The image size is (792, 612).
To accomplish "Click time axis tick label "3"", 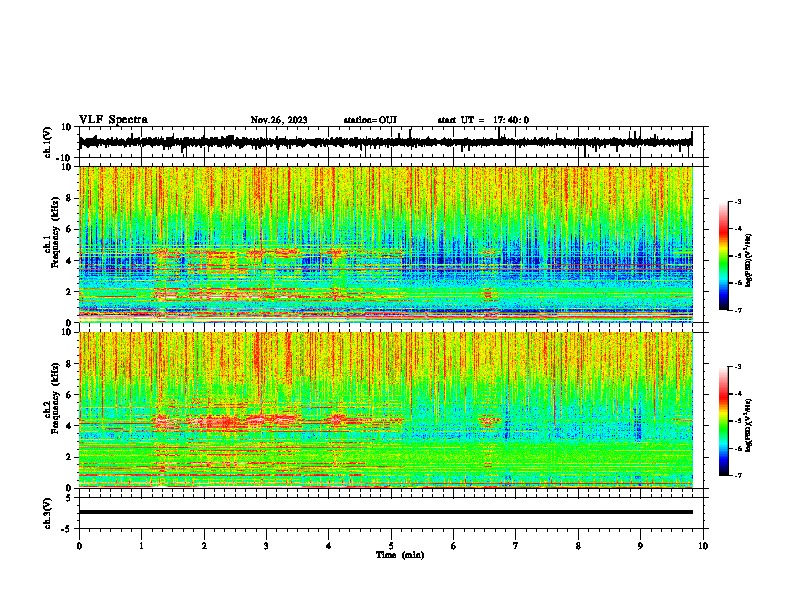I will click(x=266, y=546).
